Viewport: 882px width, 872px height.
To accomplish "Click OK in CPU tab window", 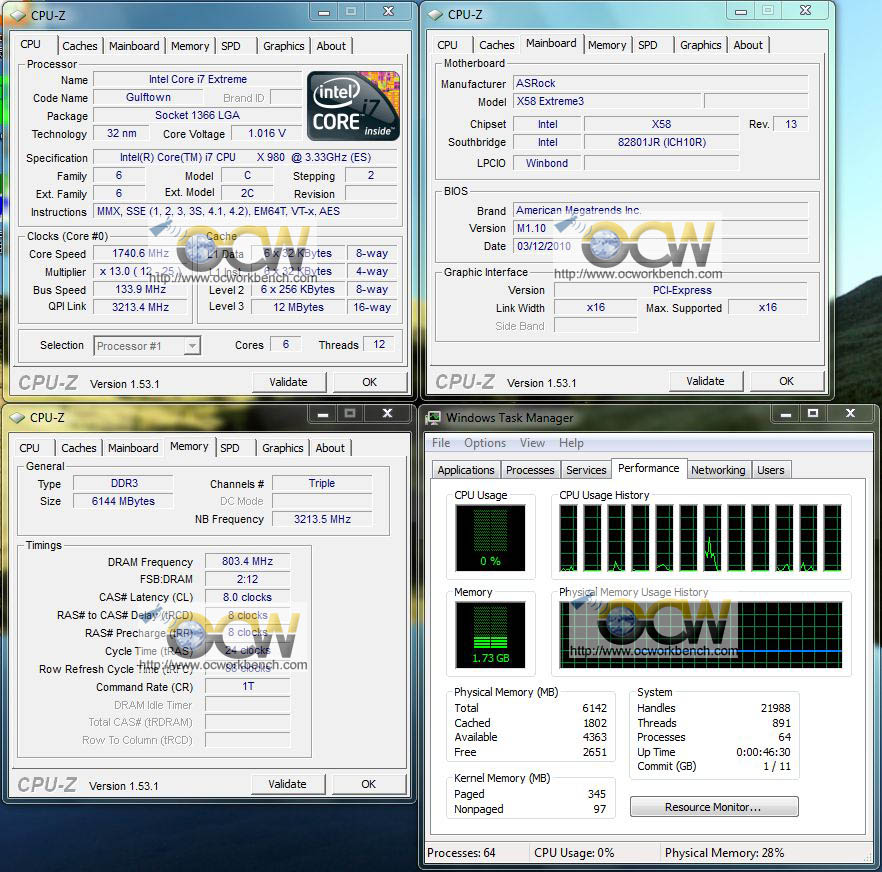I will coord(370,382).
